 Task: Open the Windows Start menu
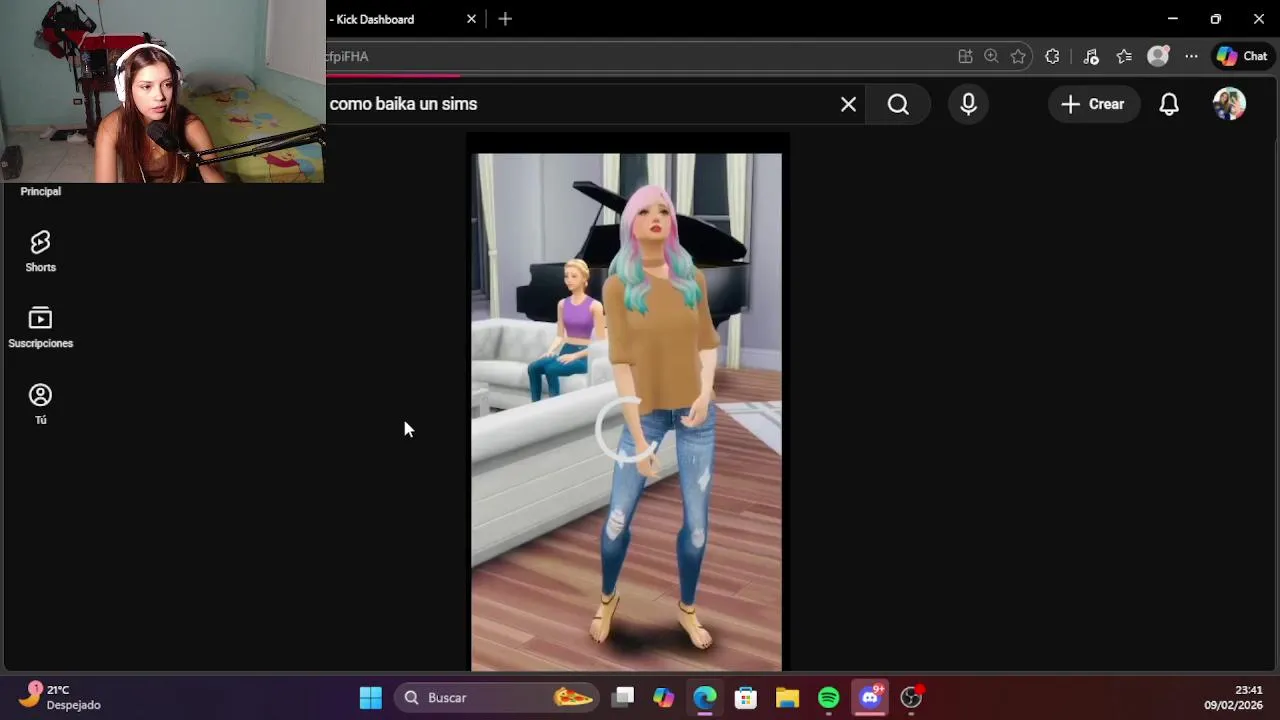point(370,697)
